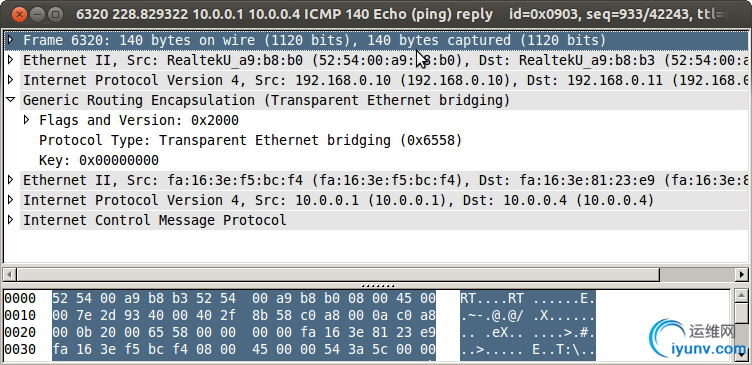752x365 pixels.
Task: Expand the Frame 6320 tree row
Action: pyautogui.click(x=11, y=40)
